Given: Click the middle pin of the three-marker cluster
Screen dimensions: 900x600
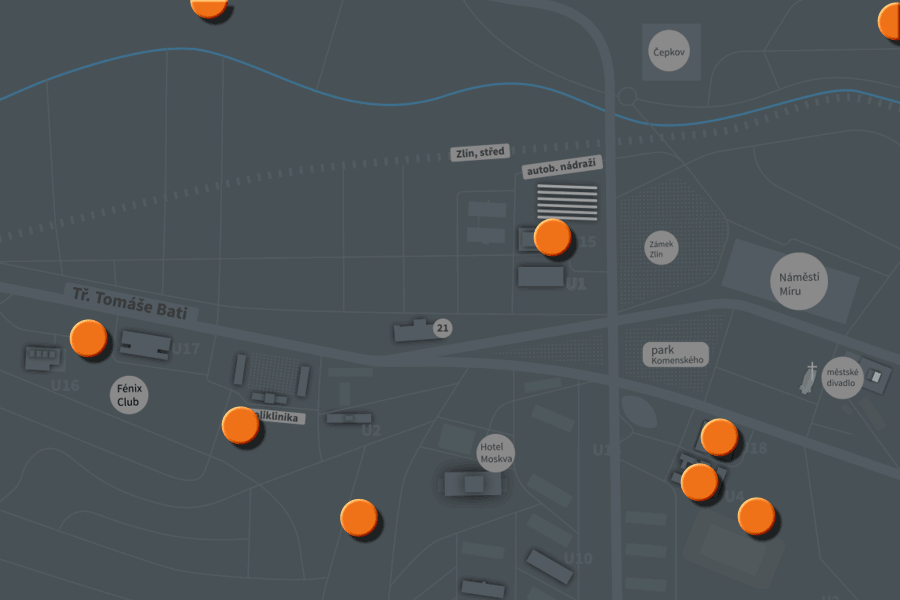Looking at the screenshot, I should point(697,482).
